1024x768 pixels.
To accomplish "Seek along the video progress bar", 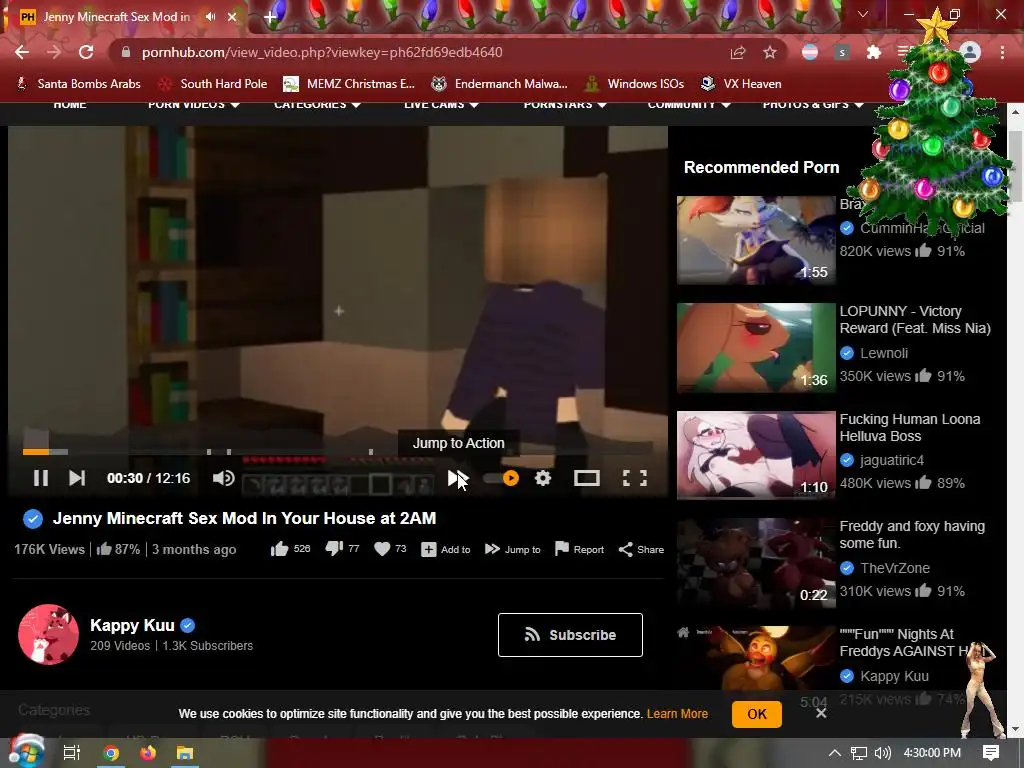I will click(x=337, y=451).
